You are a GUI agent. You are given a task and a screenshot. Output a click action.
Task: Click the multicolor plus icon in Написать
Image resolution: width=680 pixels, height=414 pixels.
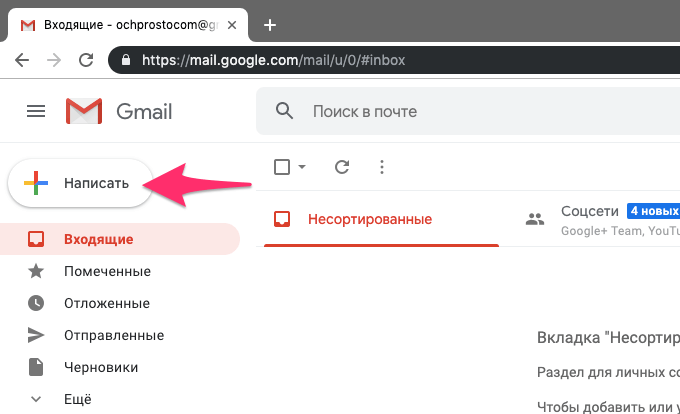tap(36, 183)
